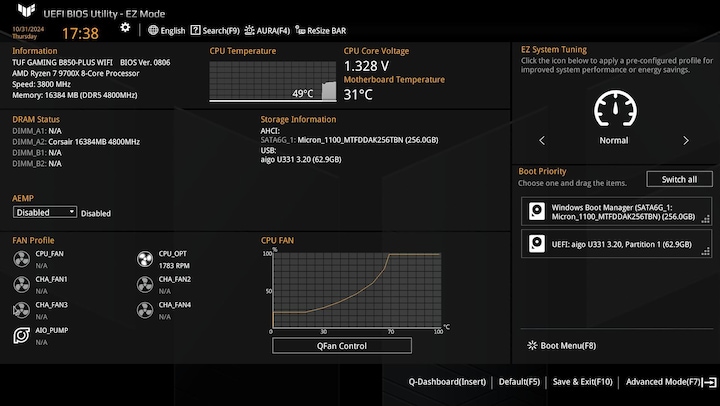The width and height of the screenshot is (720, 406).
Task: Open Search(F9) in the top bar
Action: (215, 31)
